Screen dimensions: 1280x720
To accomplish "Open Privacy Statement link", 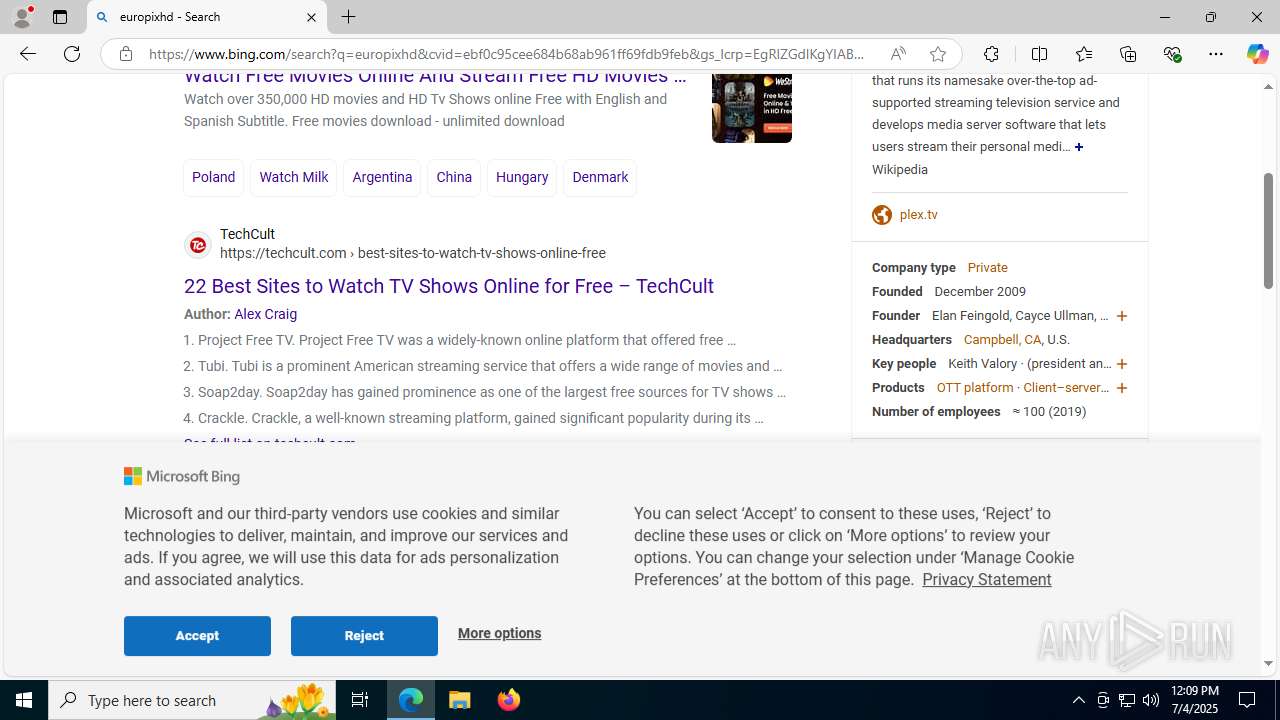I will click(986, 579).
